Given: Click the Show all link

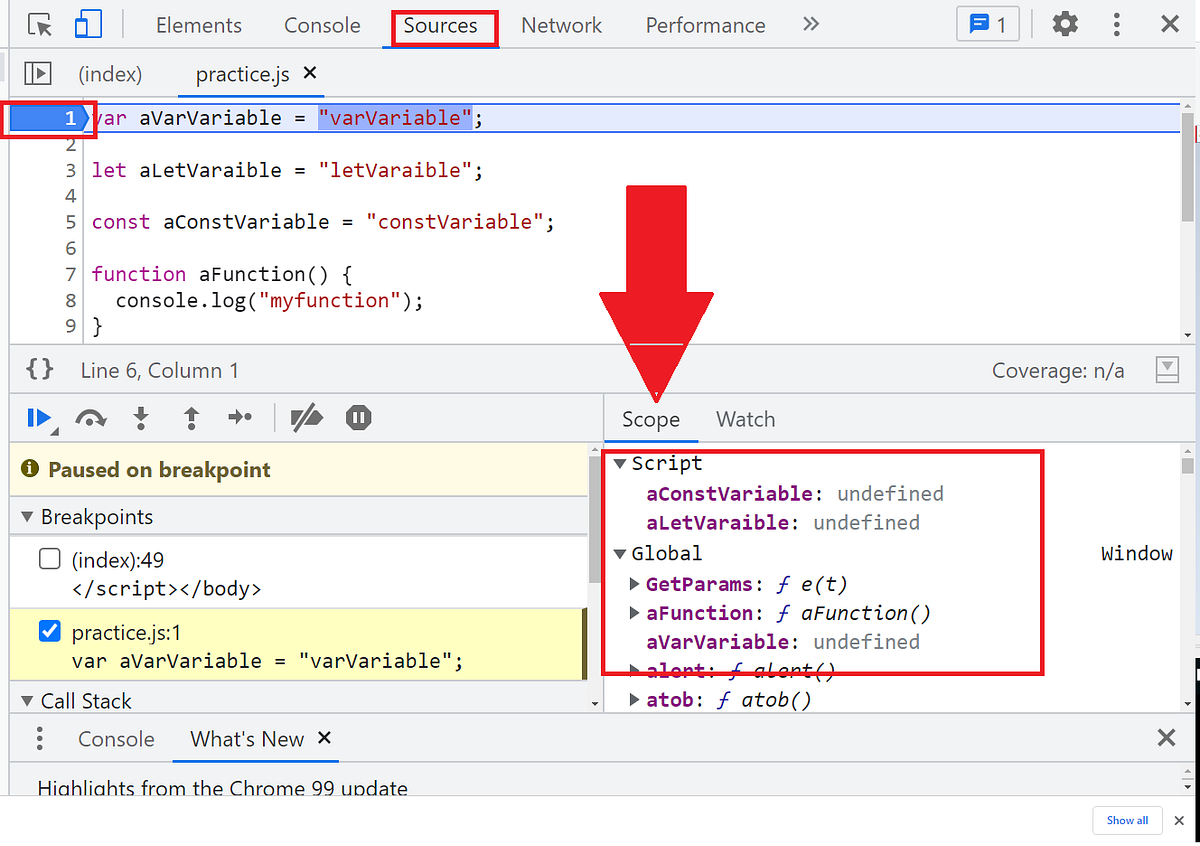Looking at the screenshot, I should point(1127,820).
